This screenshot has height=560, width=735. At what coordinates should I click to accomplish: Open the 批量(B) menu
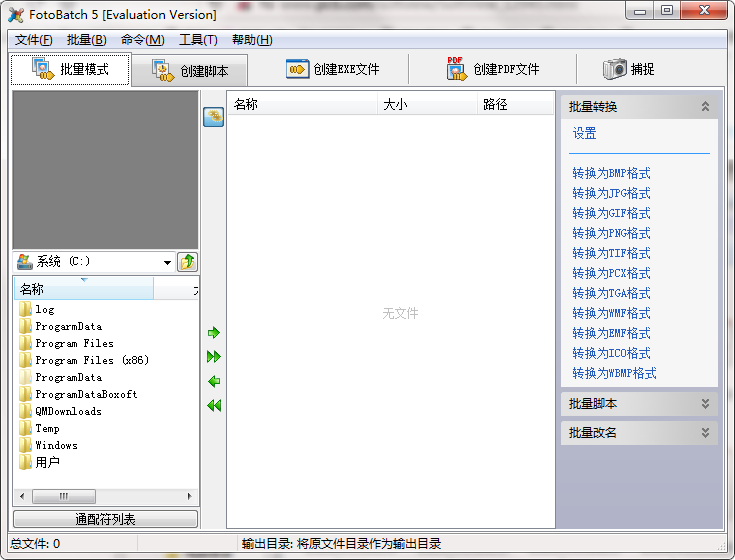coord(86,40)
